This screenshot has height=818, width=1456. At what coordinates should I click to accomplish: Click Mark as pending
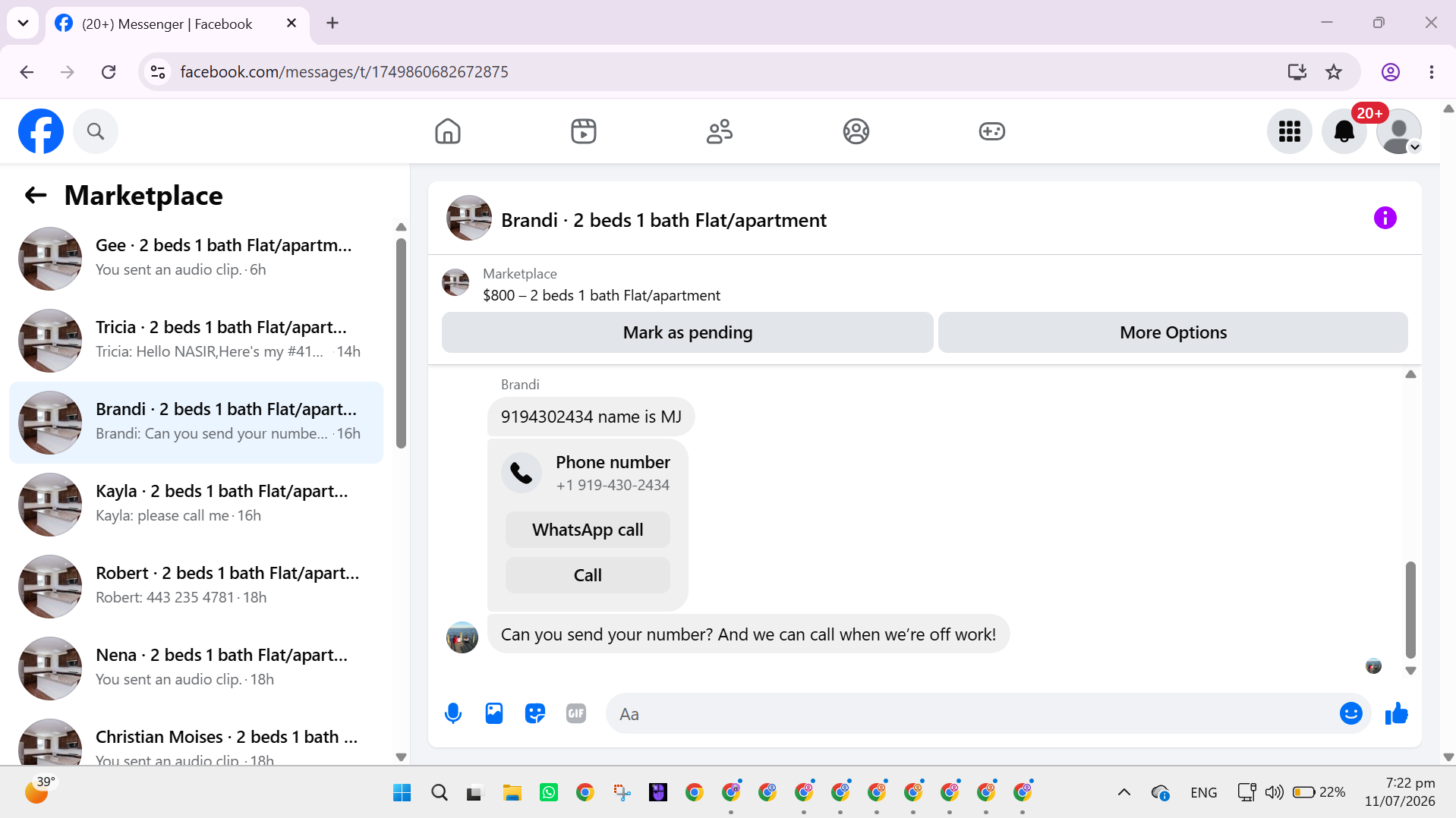click(x=688, y=332)
